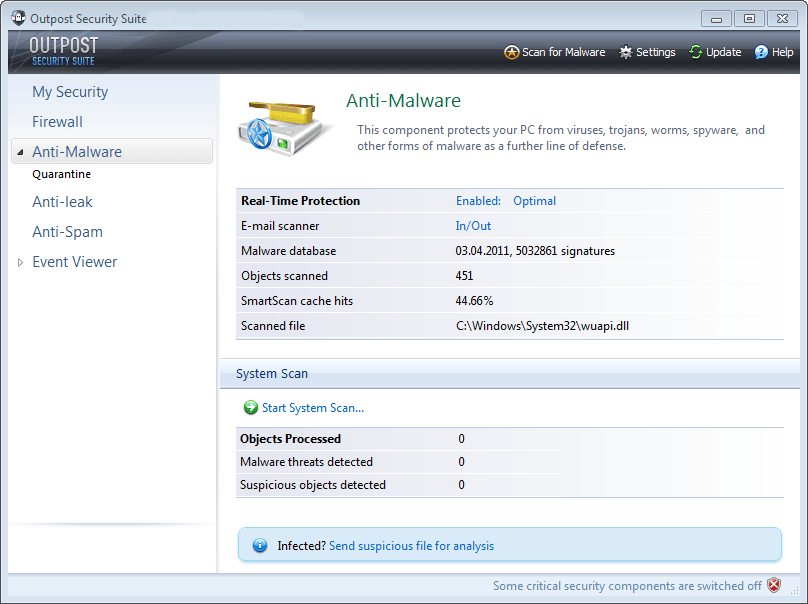
Task: Click the System Scan section header
Action: [x=272, y=374]
